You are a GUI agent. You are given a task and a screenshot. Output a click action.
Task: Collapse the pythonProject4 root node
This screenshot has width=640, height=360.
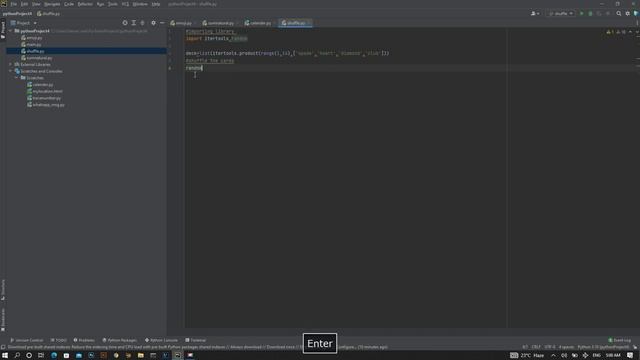click(11, 31)
